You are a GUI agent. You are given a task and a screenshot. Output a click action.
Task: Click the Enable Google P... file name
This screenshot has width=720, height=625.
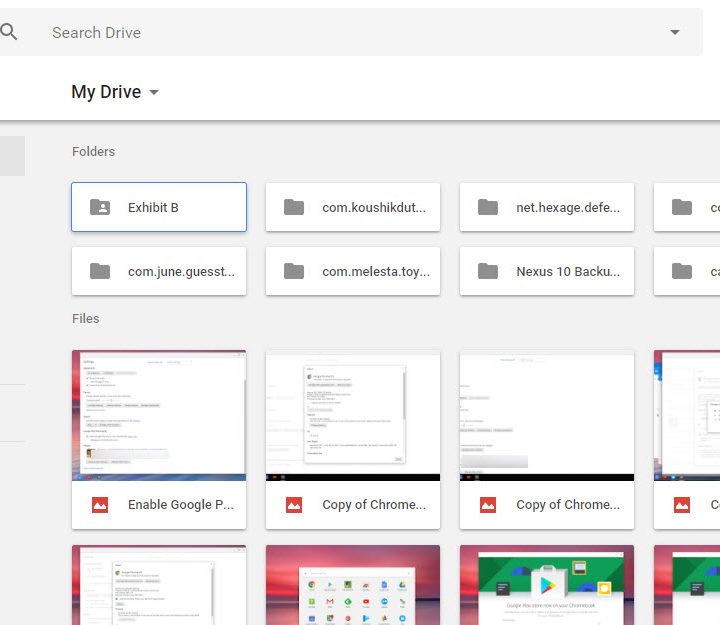tap(181, 505)
